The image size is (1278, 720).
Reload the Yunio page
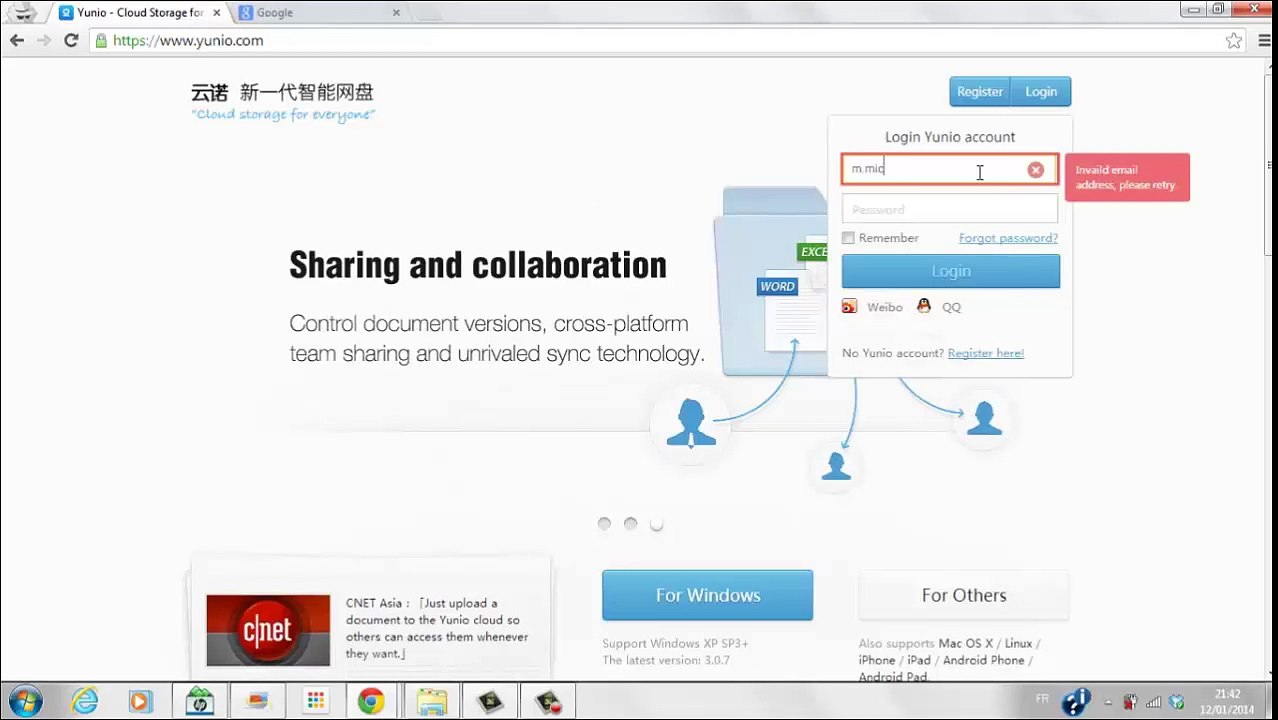[71, 40]
